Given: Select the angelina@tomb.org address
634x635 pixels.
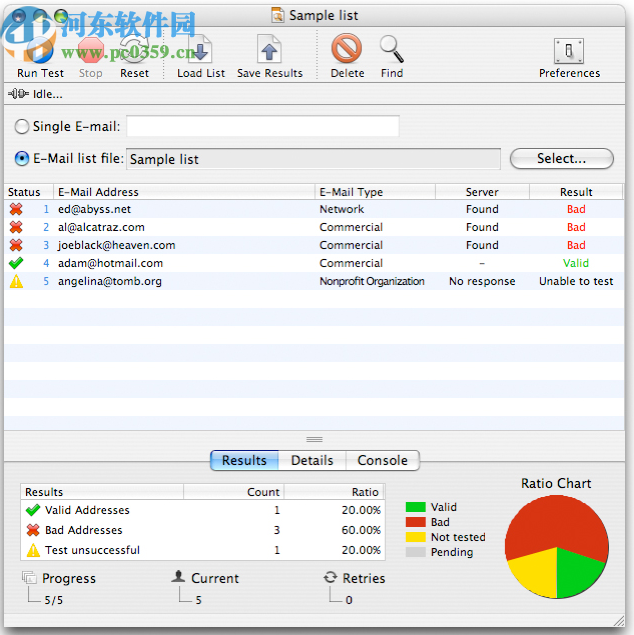Looking at the screenshot, I should pyautogui.click(x=110, y=281).
